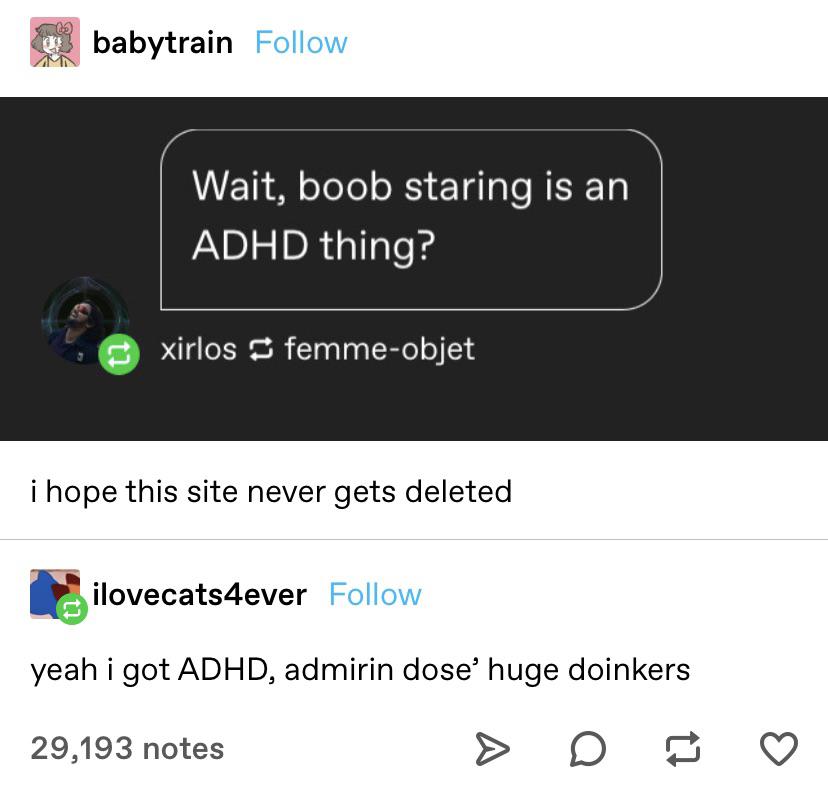Click the reblog arrows between xirlos and femme-objet
The width and height of the screenshot is (828, 785).
coord(260,349)
